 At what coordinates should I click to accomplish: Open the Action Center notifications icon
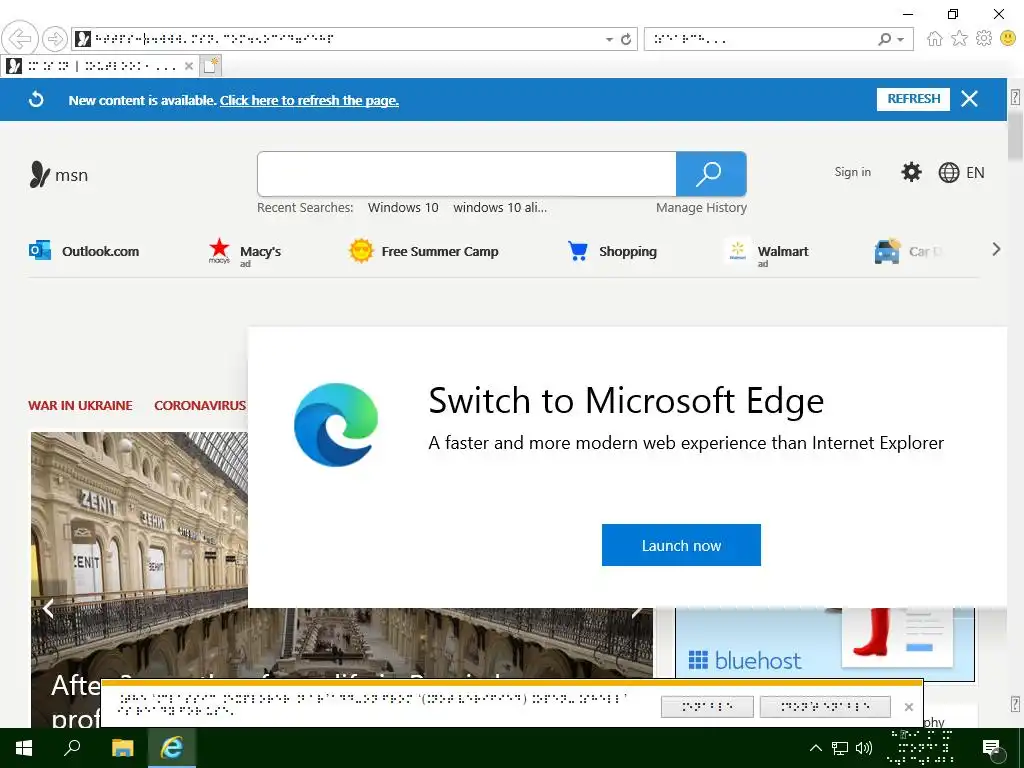991,748
